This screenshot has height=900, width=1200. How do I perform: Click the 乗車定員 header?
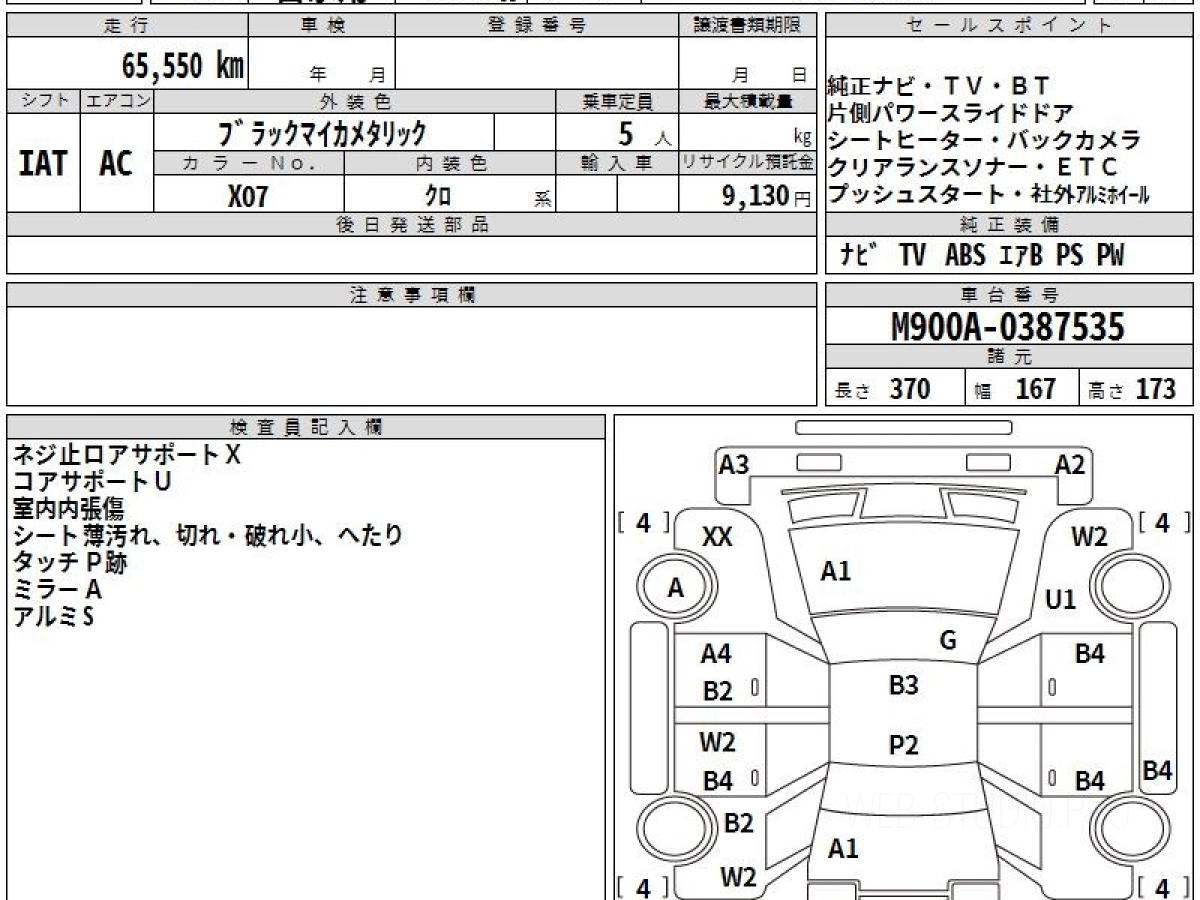click(617, 101)
